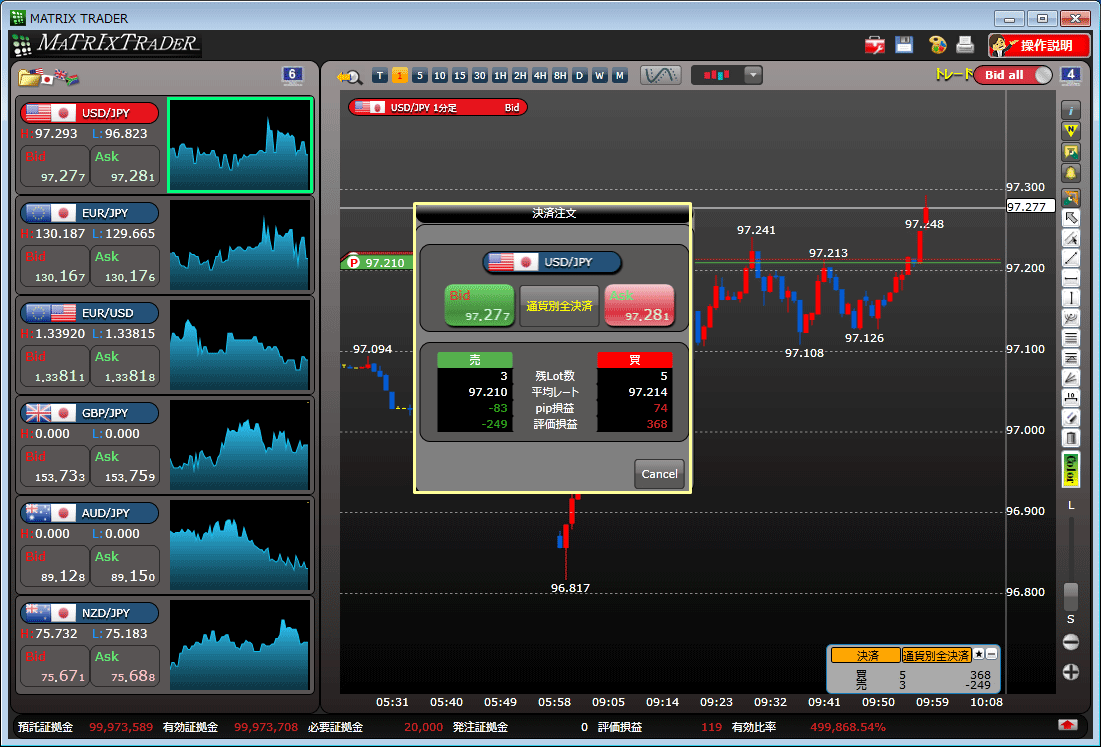
Task: Select the 1H timeframe
Action: click(x=500, y=76)
